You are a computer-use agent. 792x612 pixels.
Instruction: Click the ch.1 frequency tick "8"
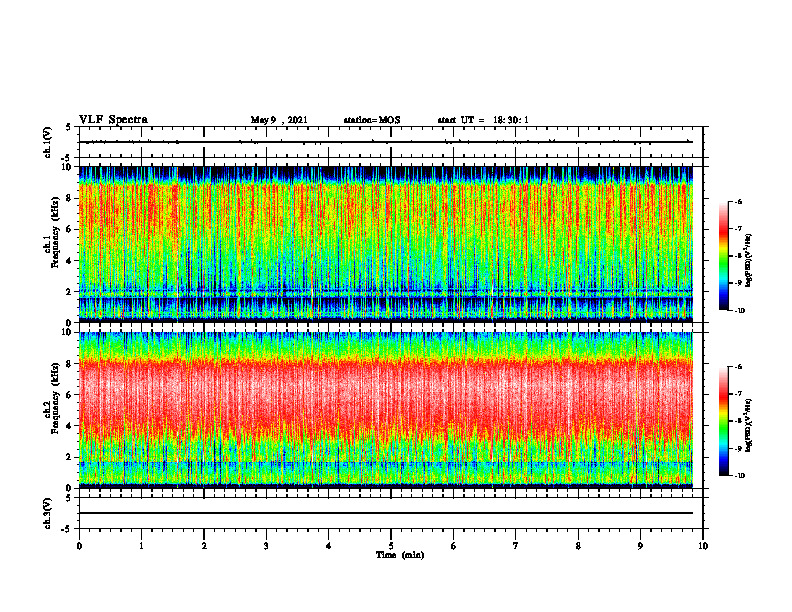point(69,198)
